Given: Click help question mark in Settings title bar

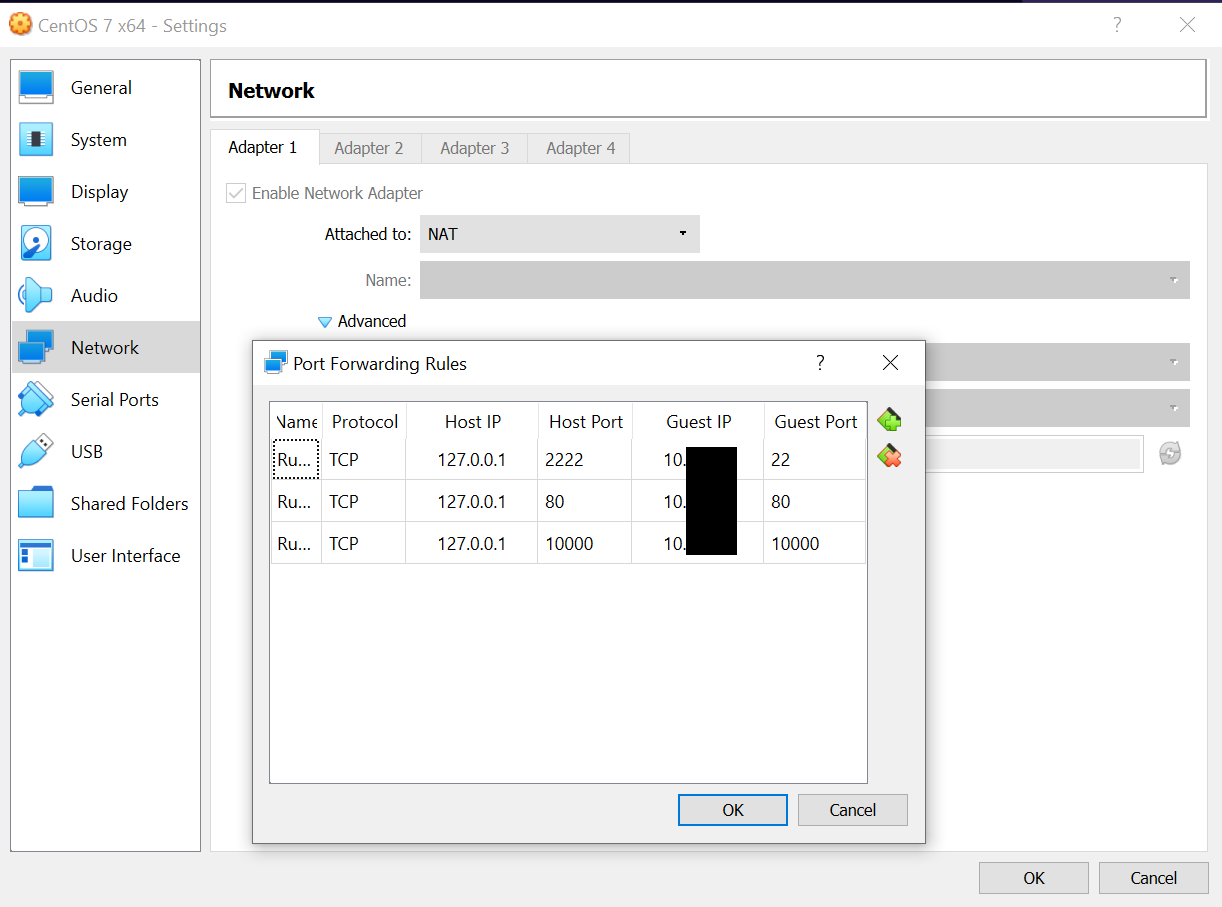Looking at the screenshot, I should click(1117, 25).
